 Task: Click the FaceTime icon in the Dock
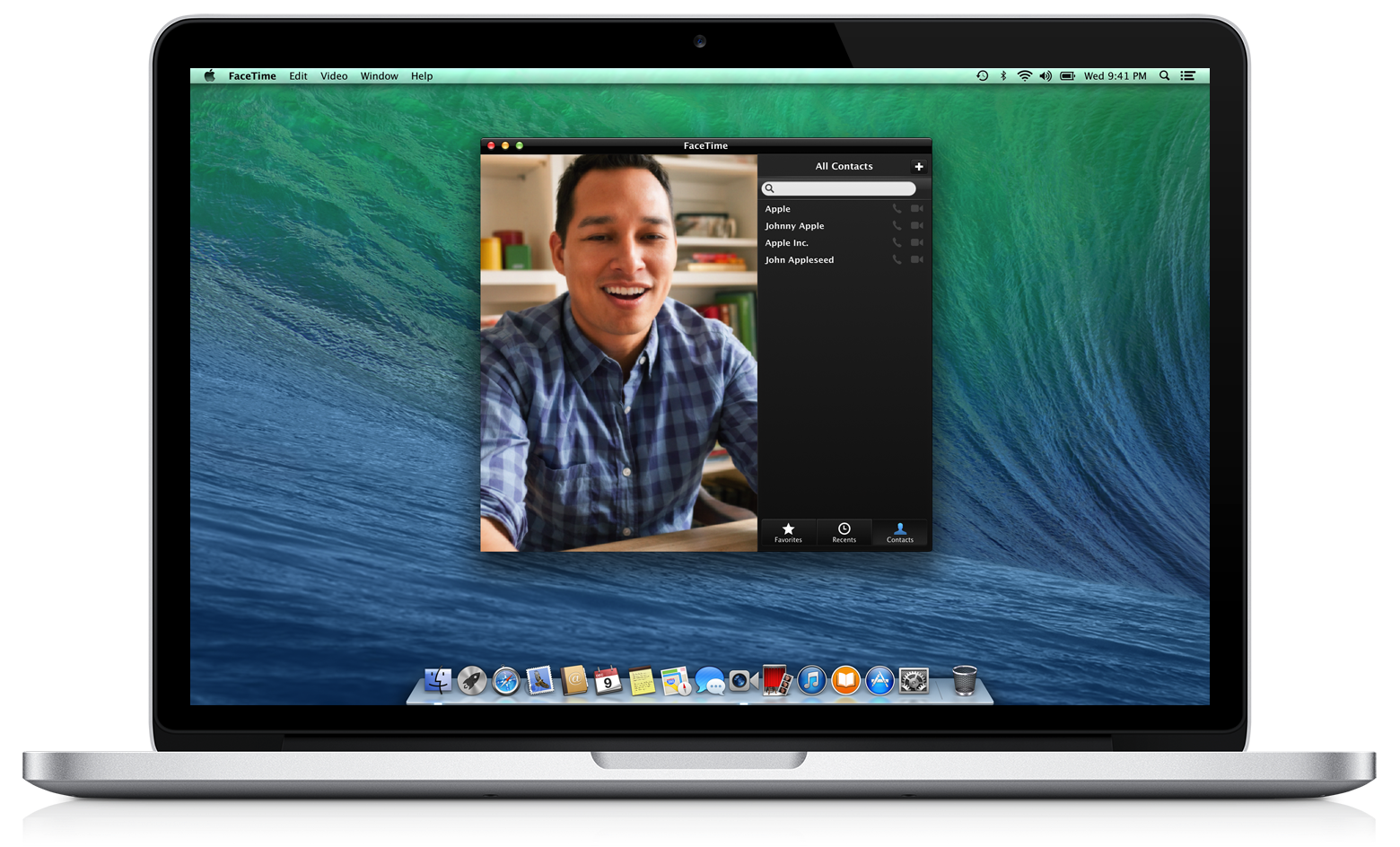coord(743,681)
